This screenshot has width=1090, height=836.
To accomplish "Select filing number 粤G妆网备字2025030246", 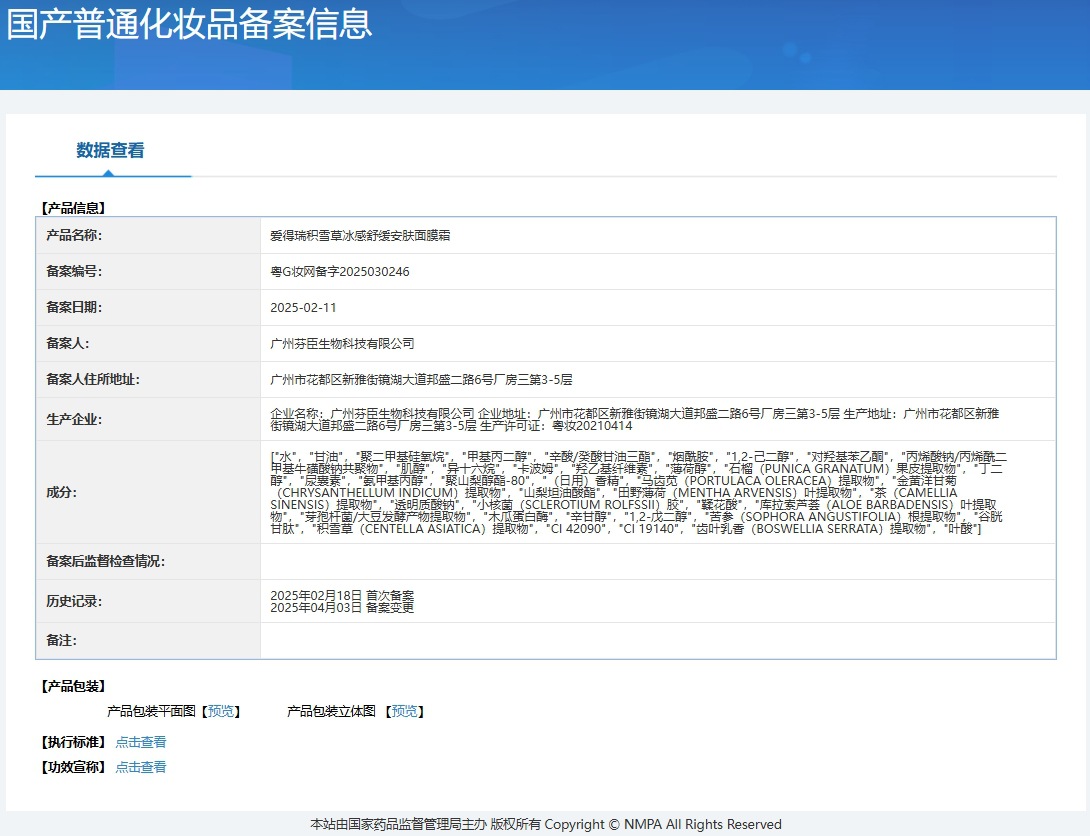I will (x=340, y=272).
